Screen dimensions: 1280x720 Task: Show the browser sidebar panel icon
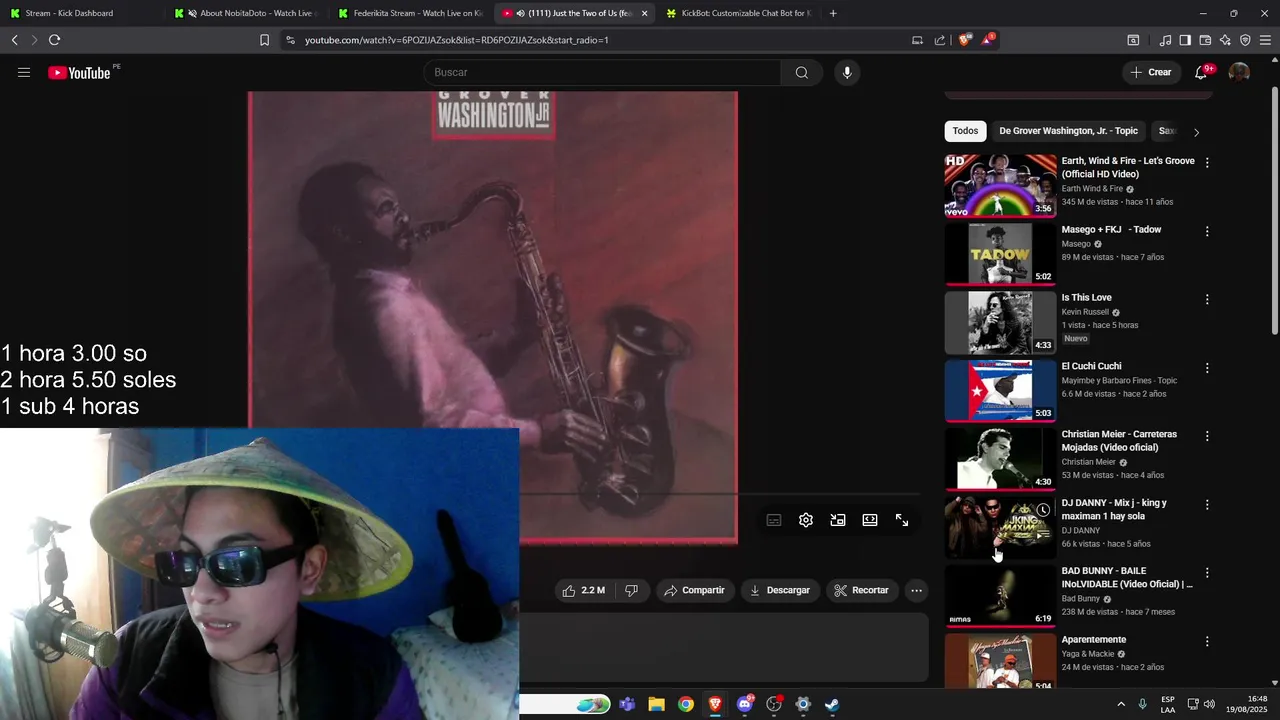tap(1185, 40)
